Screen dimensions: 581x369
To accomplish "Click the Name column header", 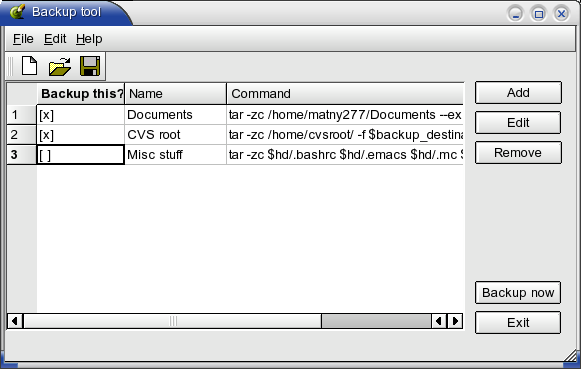I will [x=175, y=94].
